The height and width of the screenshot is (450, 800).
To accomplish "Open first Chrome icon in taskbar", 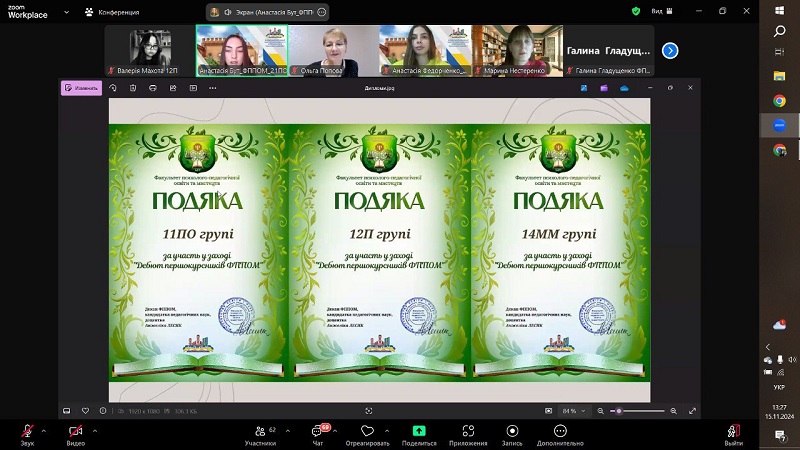I will (x=780, y=101).
